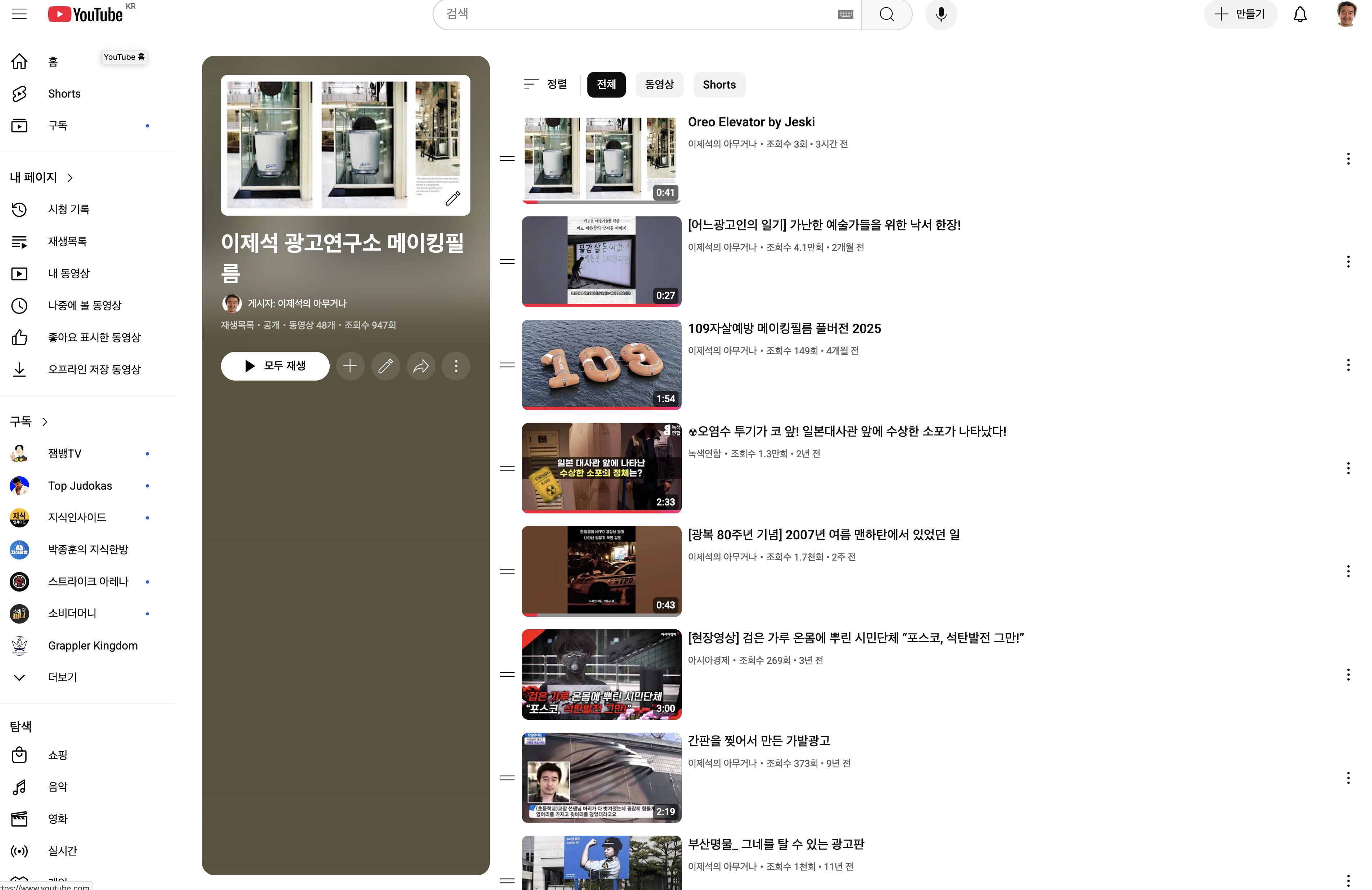Open the 소비더머니 channel
The image size is (1372, 890).
tap(86, 613)
